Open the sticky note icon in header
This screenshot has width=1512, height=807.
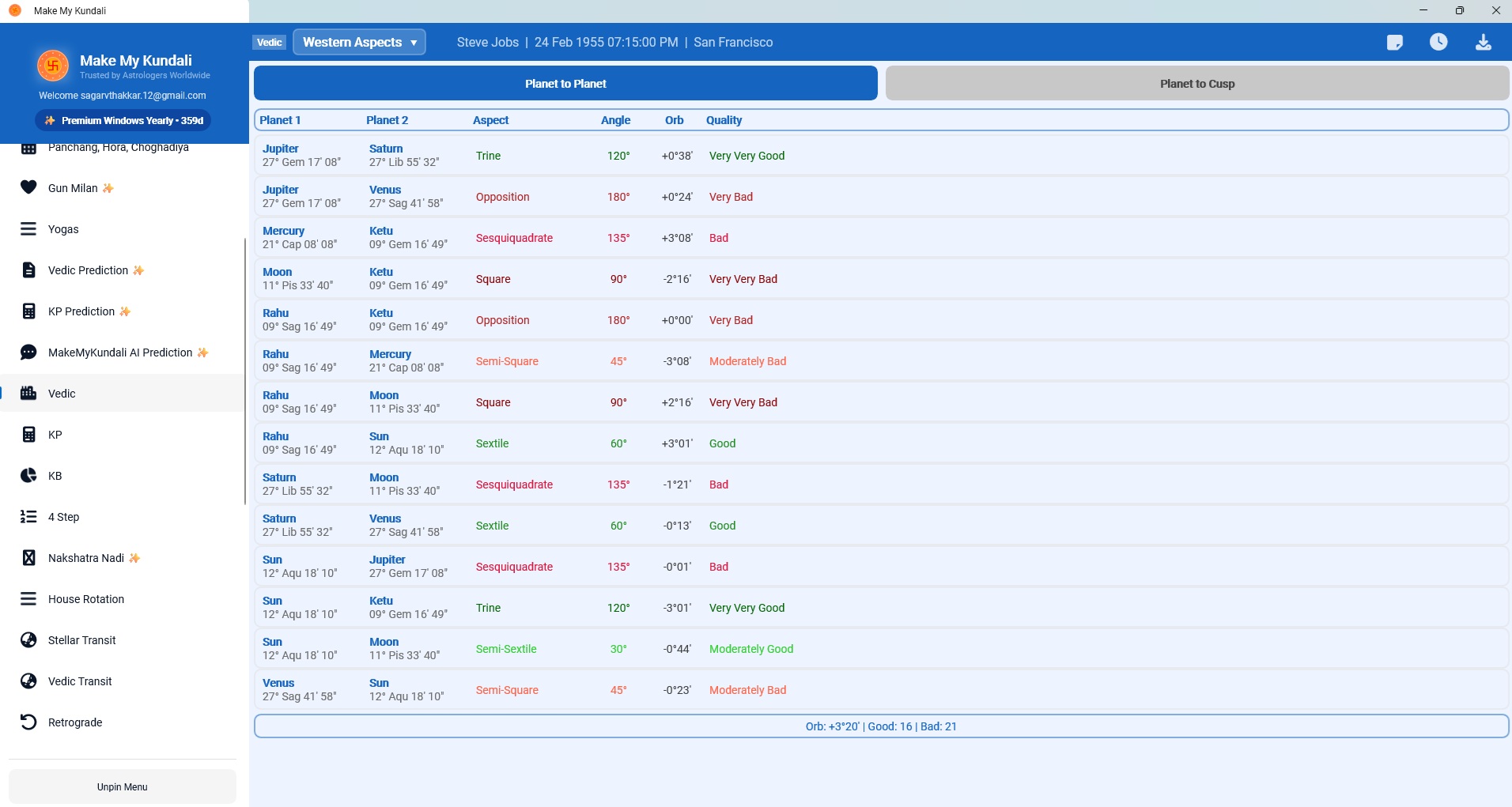tap(1395, 43)
